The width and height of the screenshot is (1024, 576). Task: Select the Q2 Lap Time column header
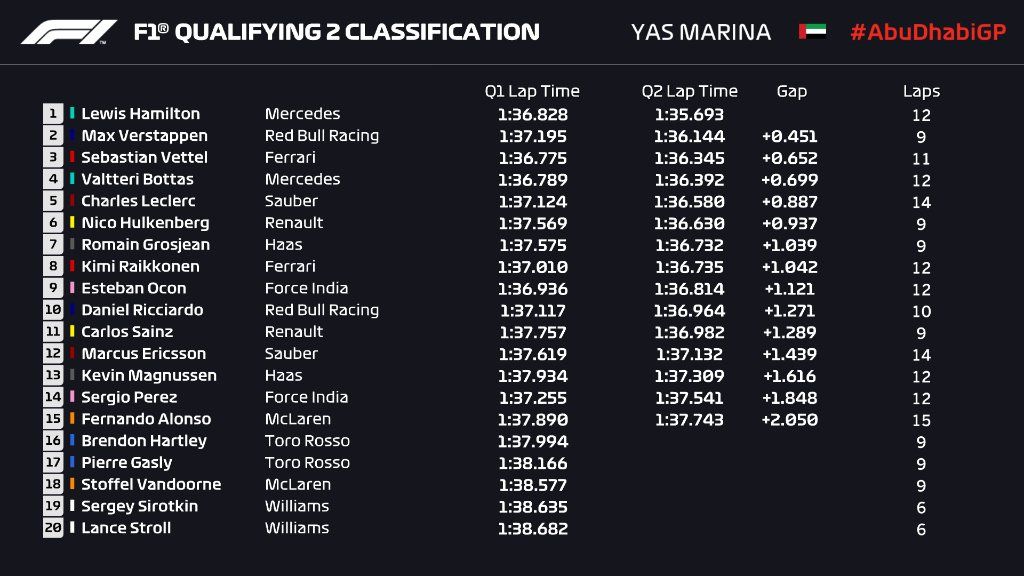[689, 91]
